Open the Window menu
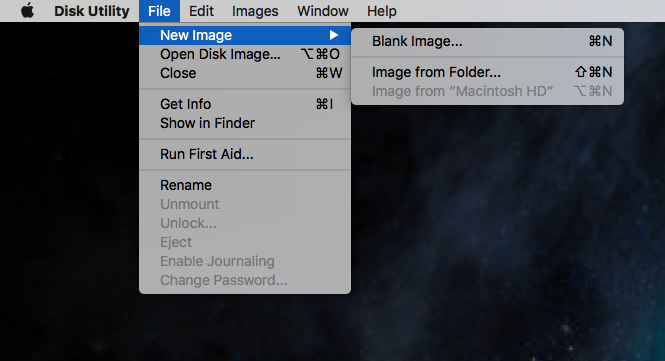The width and height of the screenshot is (665, 361). pyautogui.click(x=323, y=11)
